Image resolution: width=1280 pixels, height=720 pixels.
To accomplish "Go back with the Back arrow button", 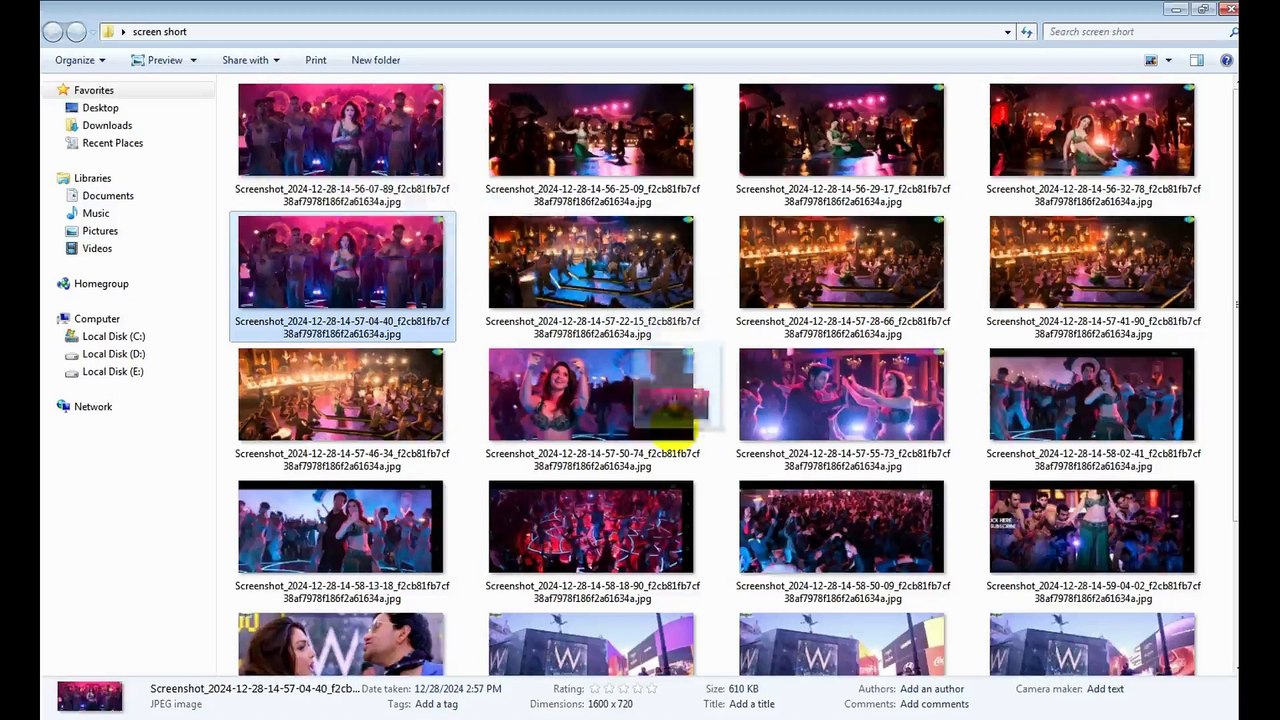I will tap(54, 32).
